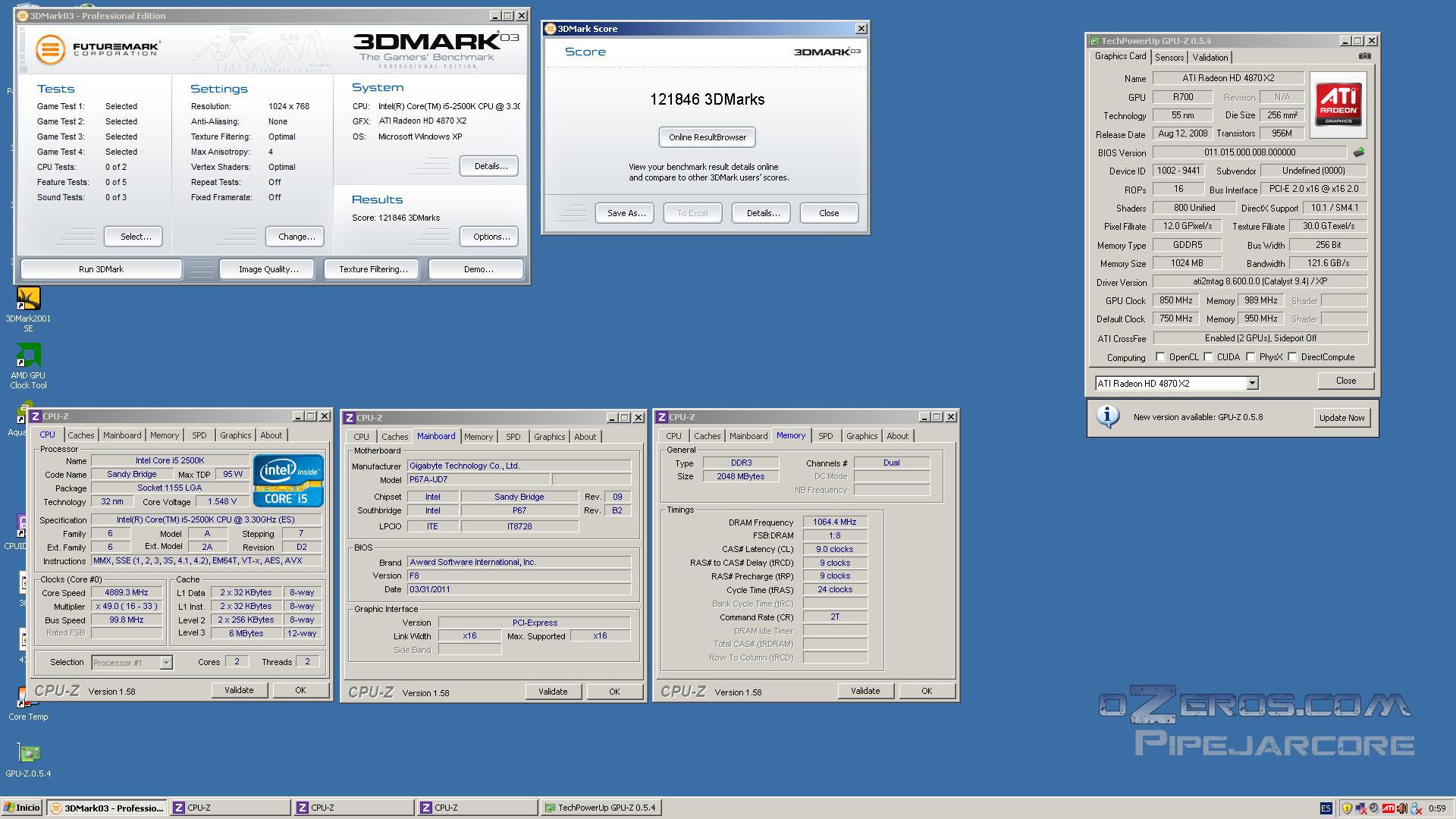
Task: Click the Core Speed 4889.3 MHz field
Action: (x=126, y=593)
